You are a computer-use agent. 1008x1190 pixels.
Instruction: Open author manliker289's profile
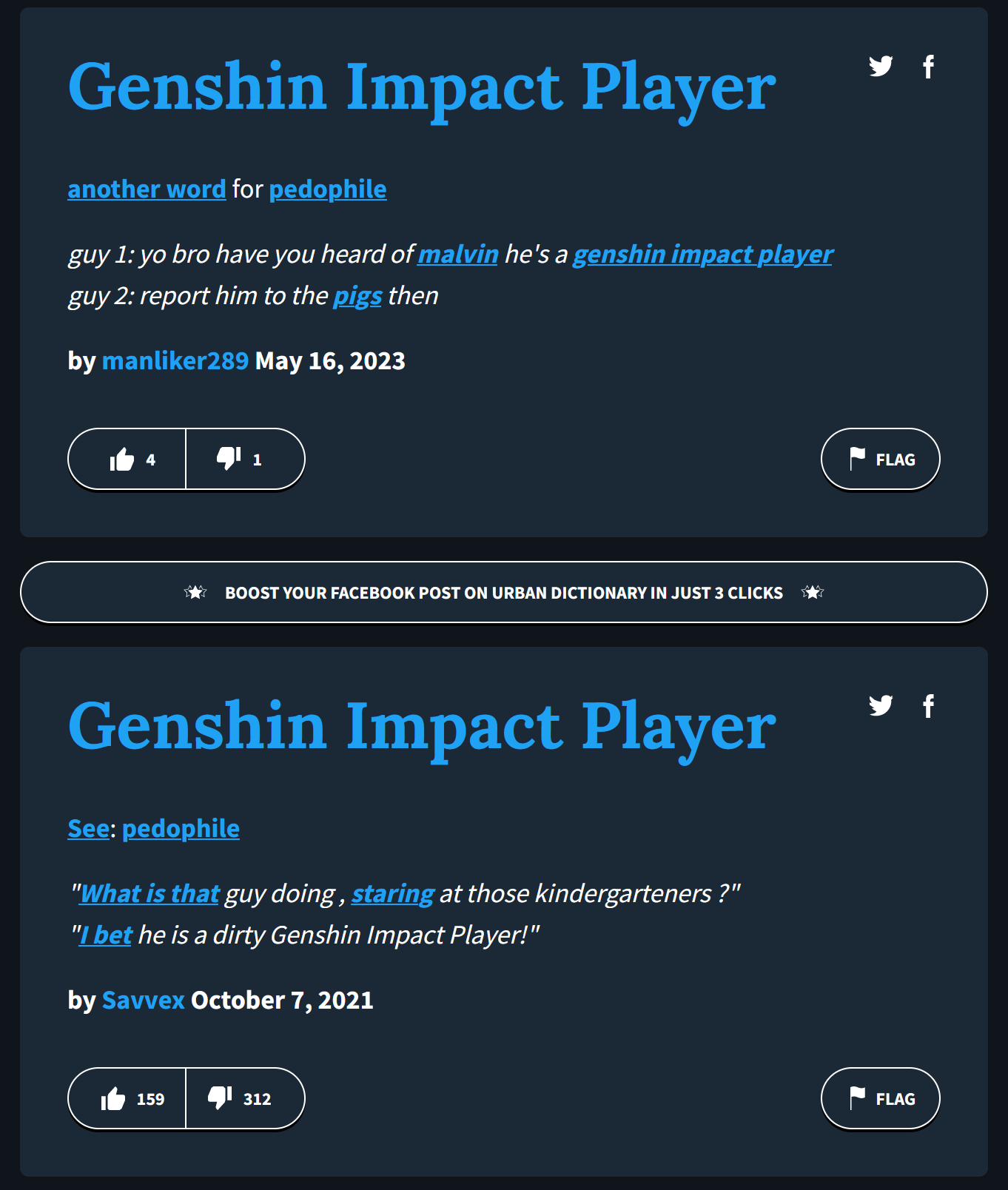175,361
